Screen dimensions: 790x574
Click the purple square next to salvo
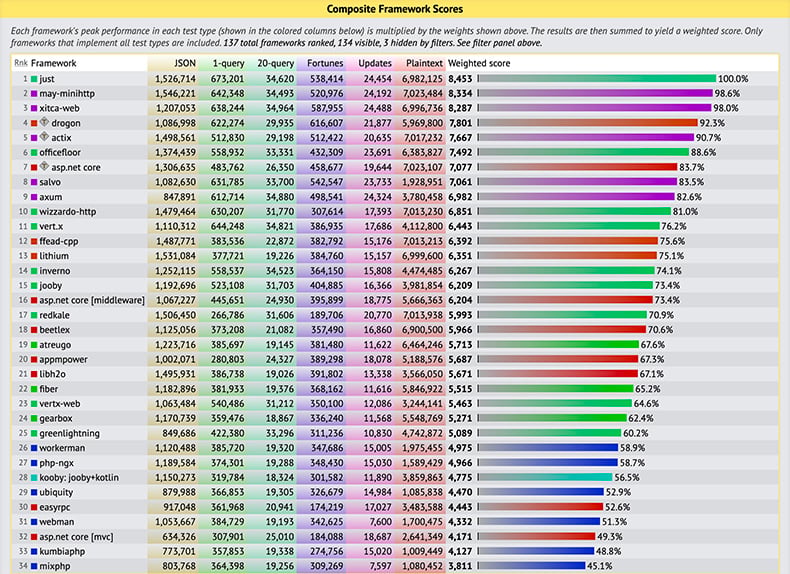(x=34, y=182)
